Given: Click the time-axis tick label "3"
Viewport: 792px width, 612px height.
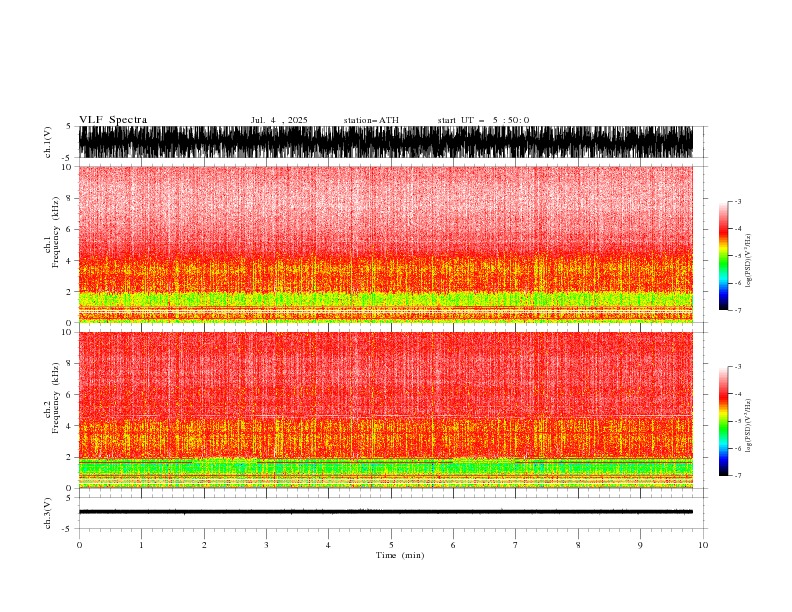Looking at the screenshot, I should tap(266, 545).
